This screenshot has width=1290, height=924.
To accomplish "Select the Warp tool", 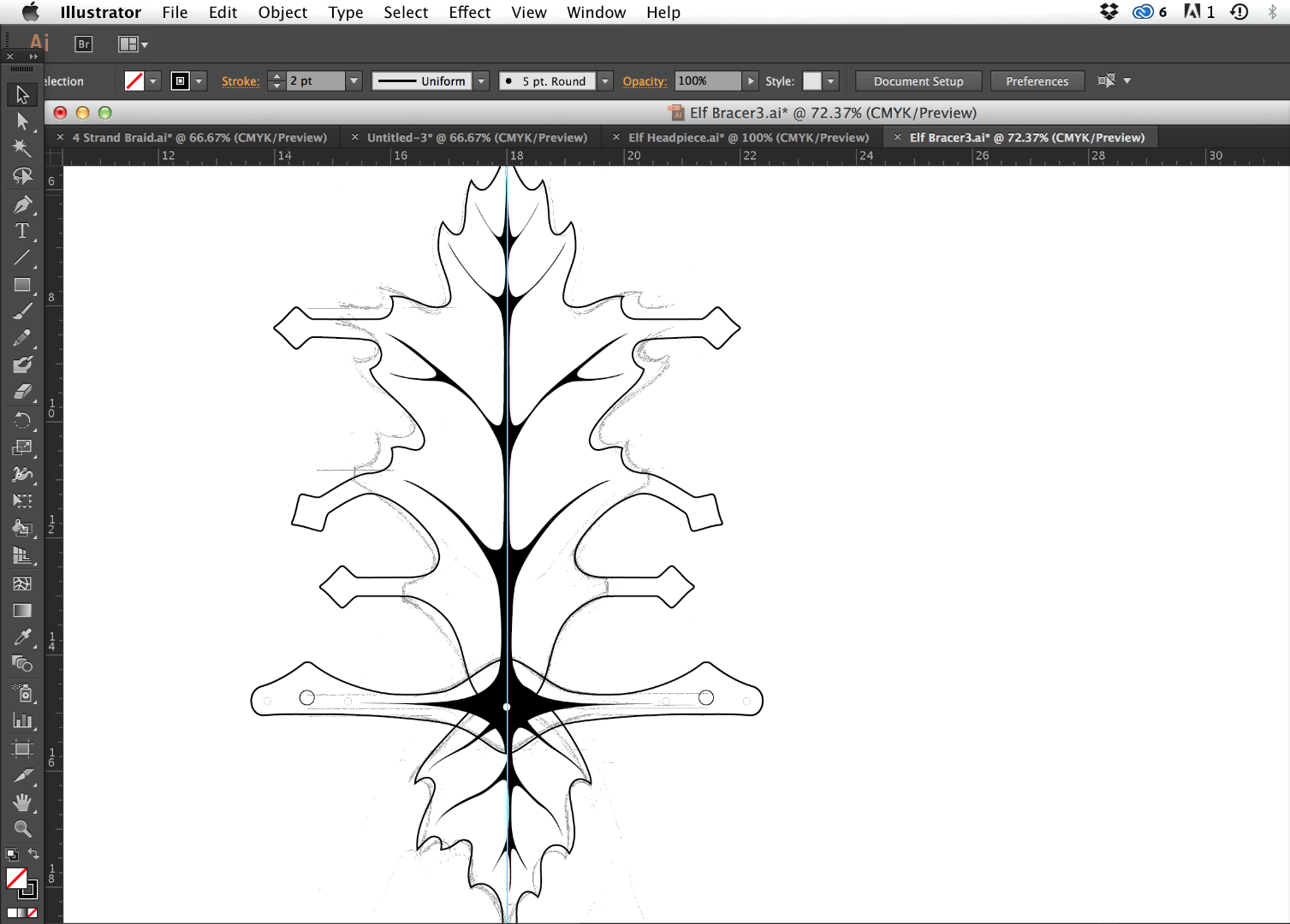I will point(22,474).
